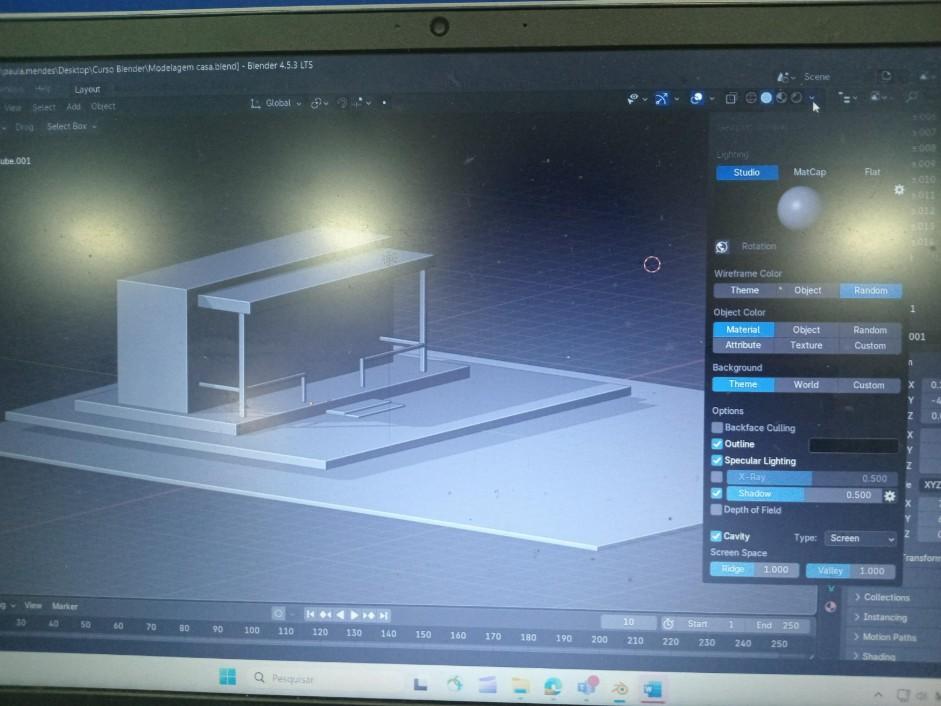Open Select Box tool dropdown
This screenshot has width=941, height=706.
coord(71,126)
